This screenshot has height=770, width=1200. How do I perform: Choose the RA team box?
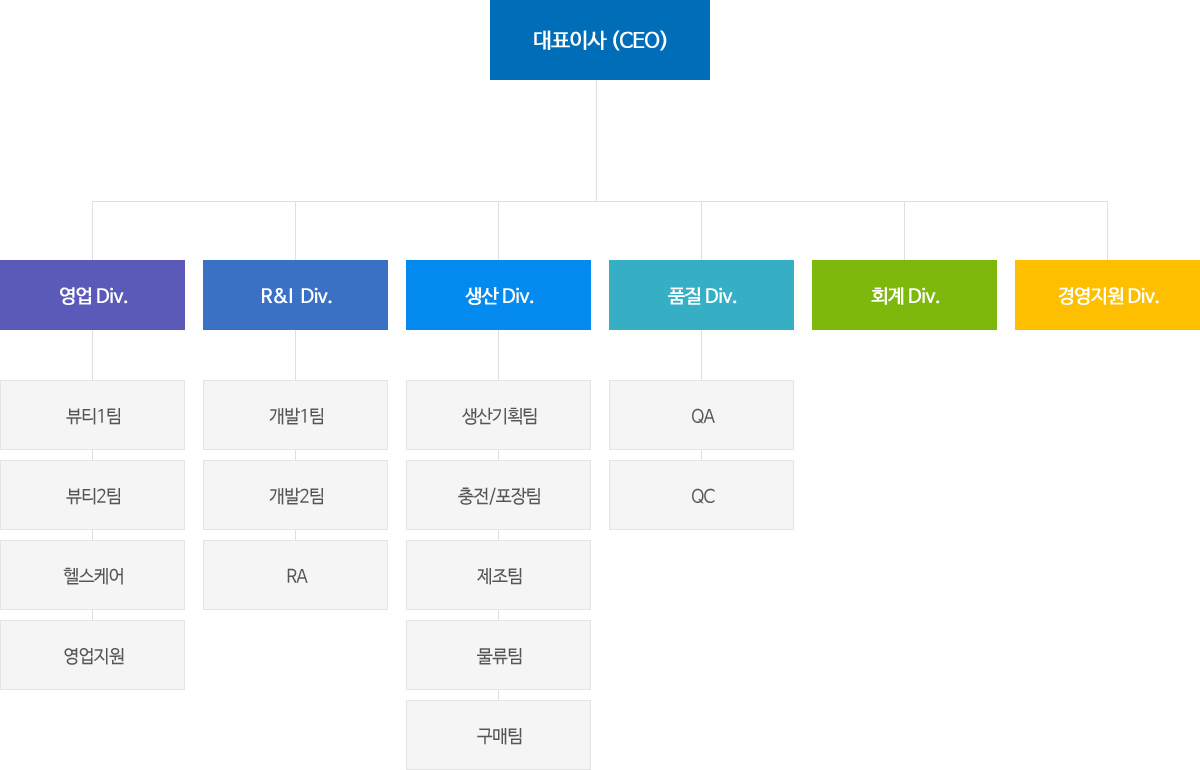[295, 575]
